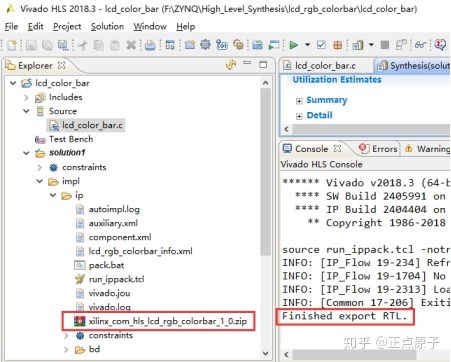Expand the Includes tree node
451x362 pixels.
26,97
